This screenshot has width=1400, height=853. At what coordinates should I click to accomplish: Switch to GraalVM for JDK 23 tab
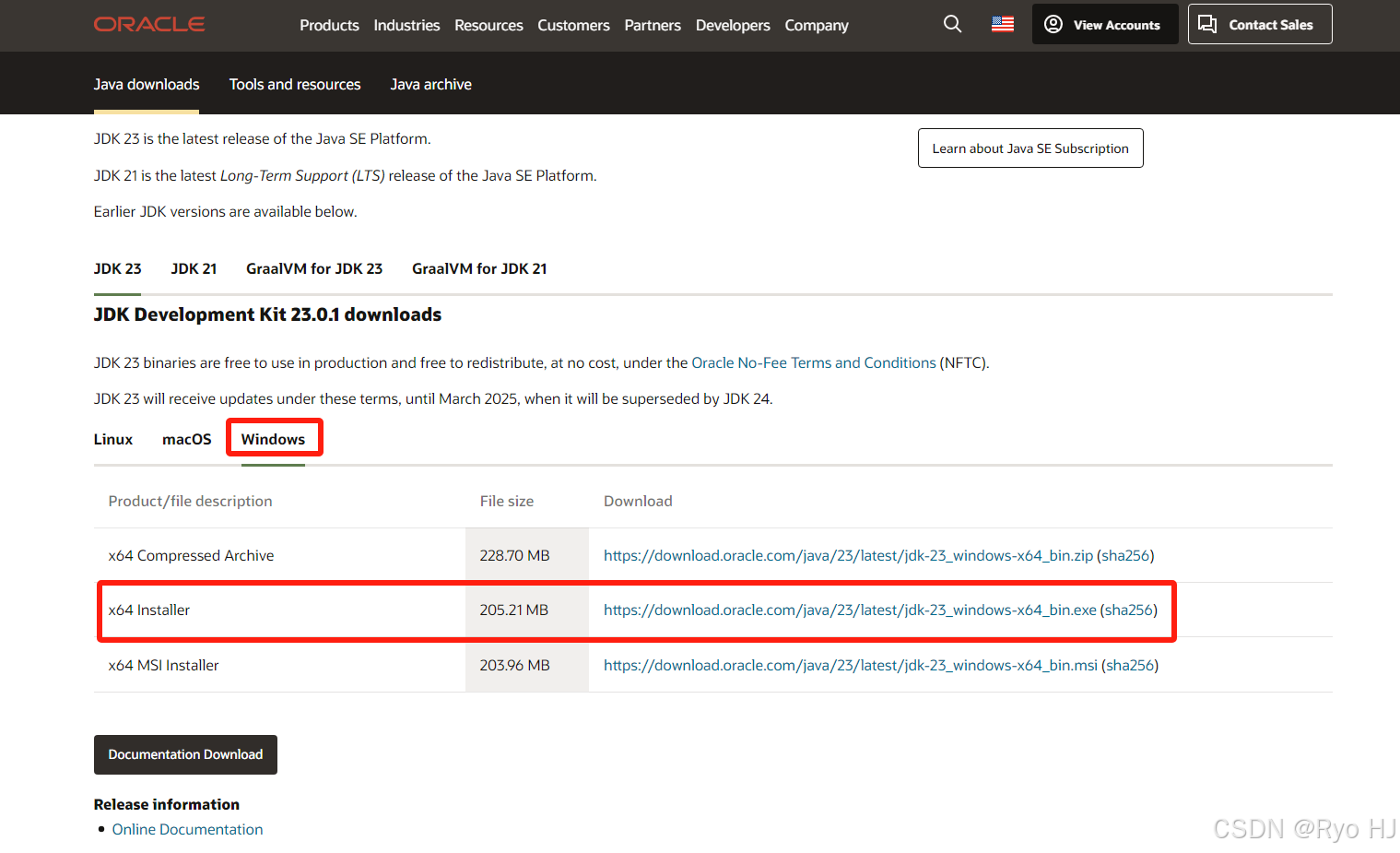[314, 268]
